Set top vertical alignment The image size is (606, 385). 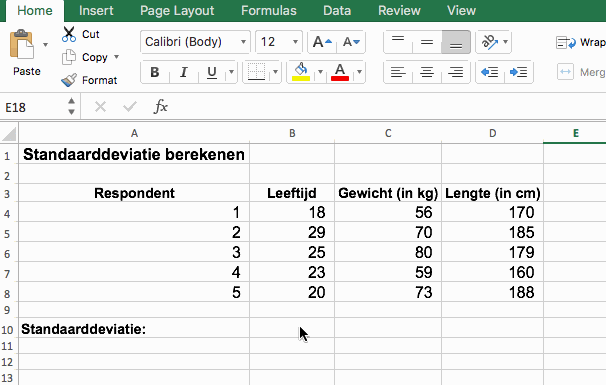(398, 42)
